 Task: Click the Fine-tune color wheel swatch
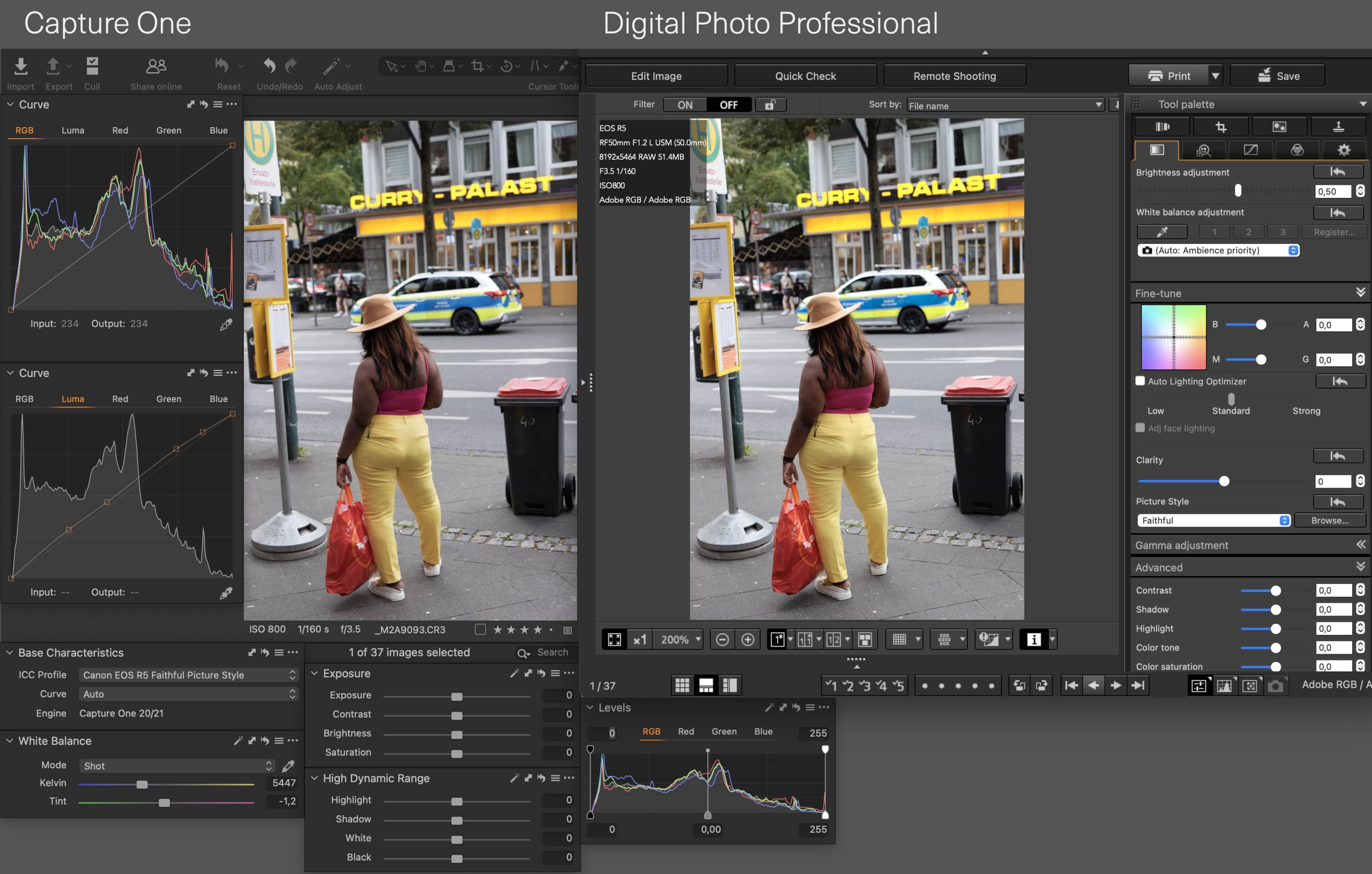[x=1173, y=337]
